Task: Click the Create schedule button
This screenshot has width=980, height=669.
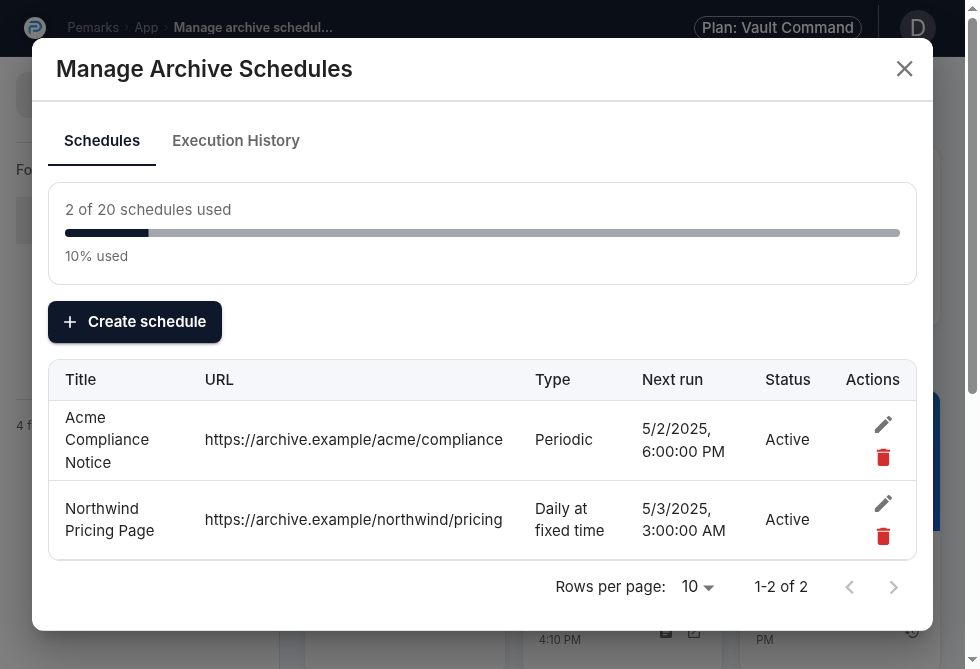Action: pos(135,322)
